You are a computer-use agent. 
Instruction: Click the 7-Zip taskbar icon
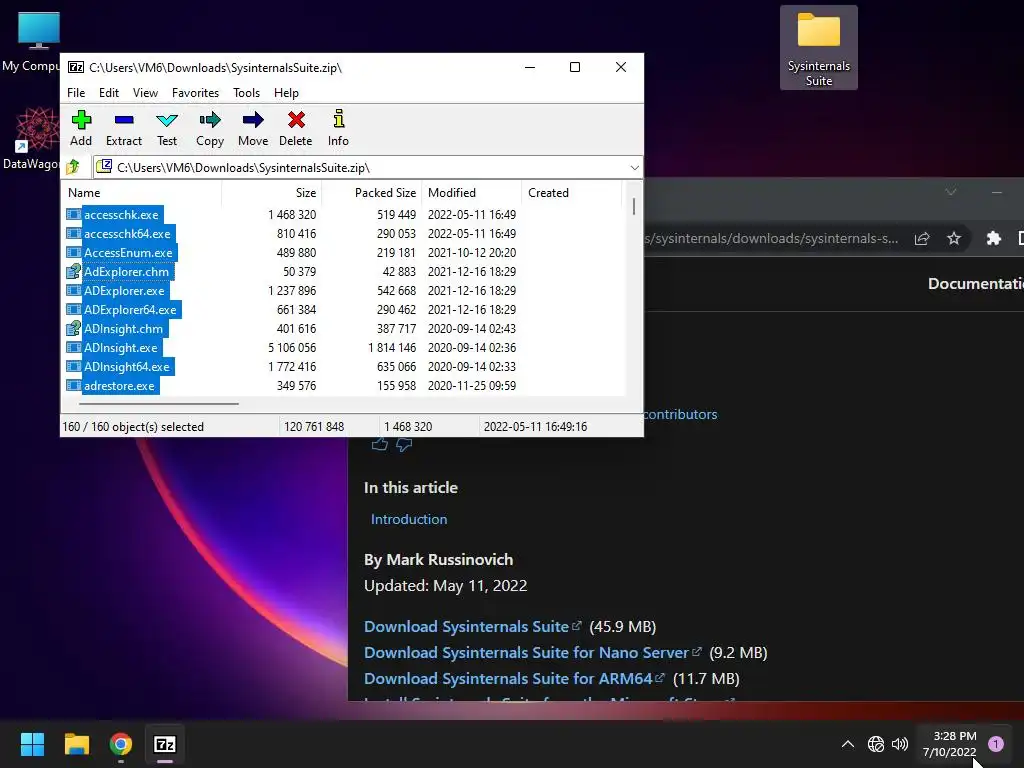[x=165, y=744]
